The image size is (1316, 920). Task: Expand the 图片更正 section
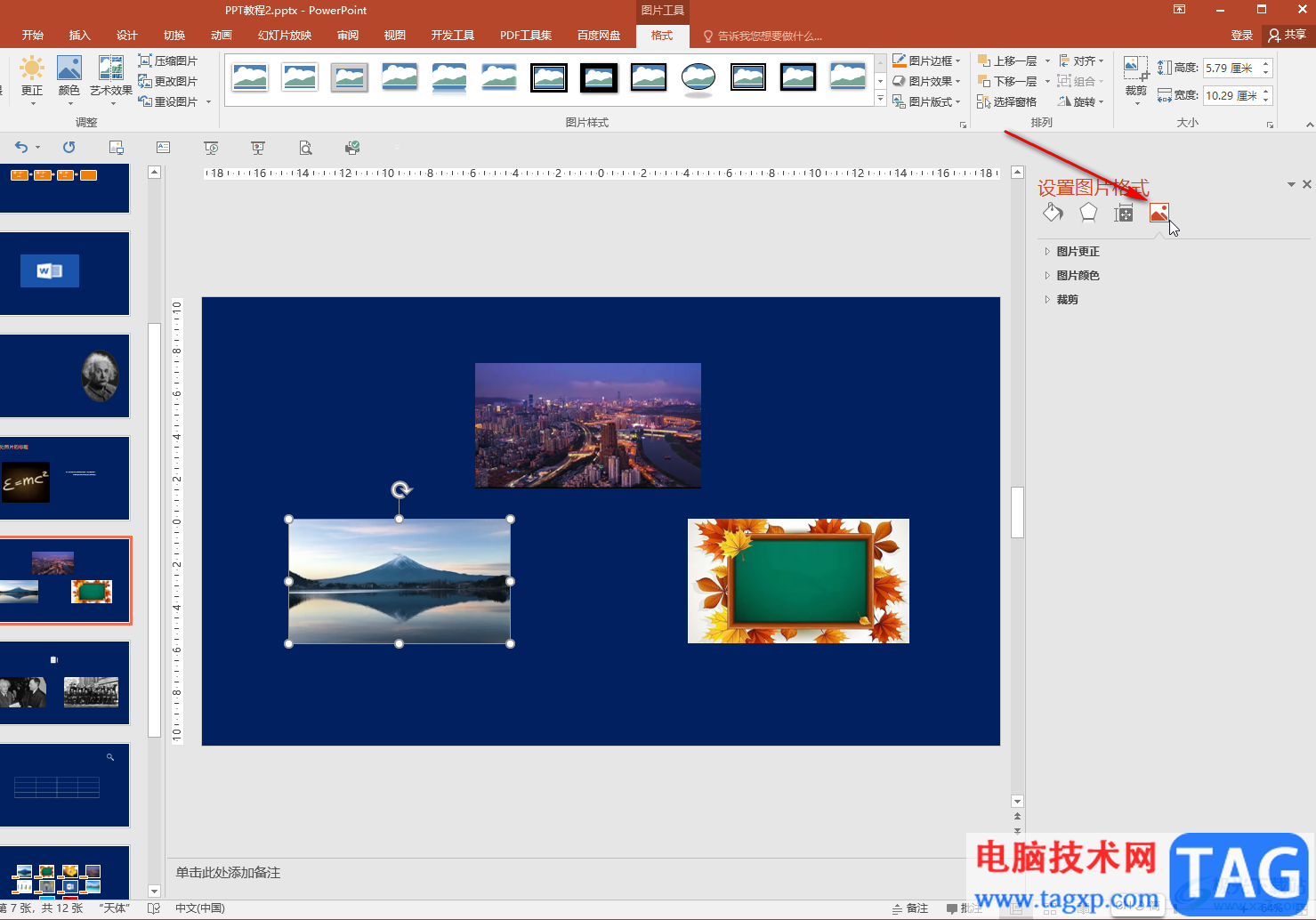[x=1078, y=252]
